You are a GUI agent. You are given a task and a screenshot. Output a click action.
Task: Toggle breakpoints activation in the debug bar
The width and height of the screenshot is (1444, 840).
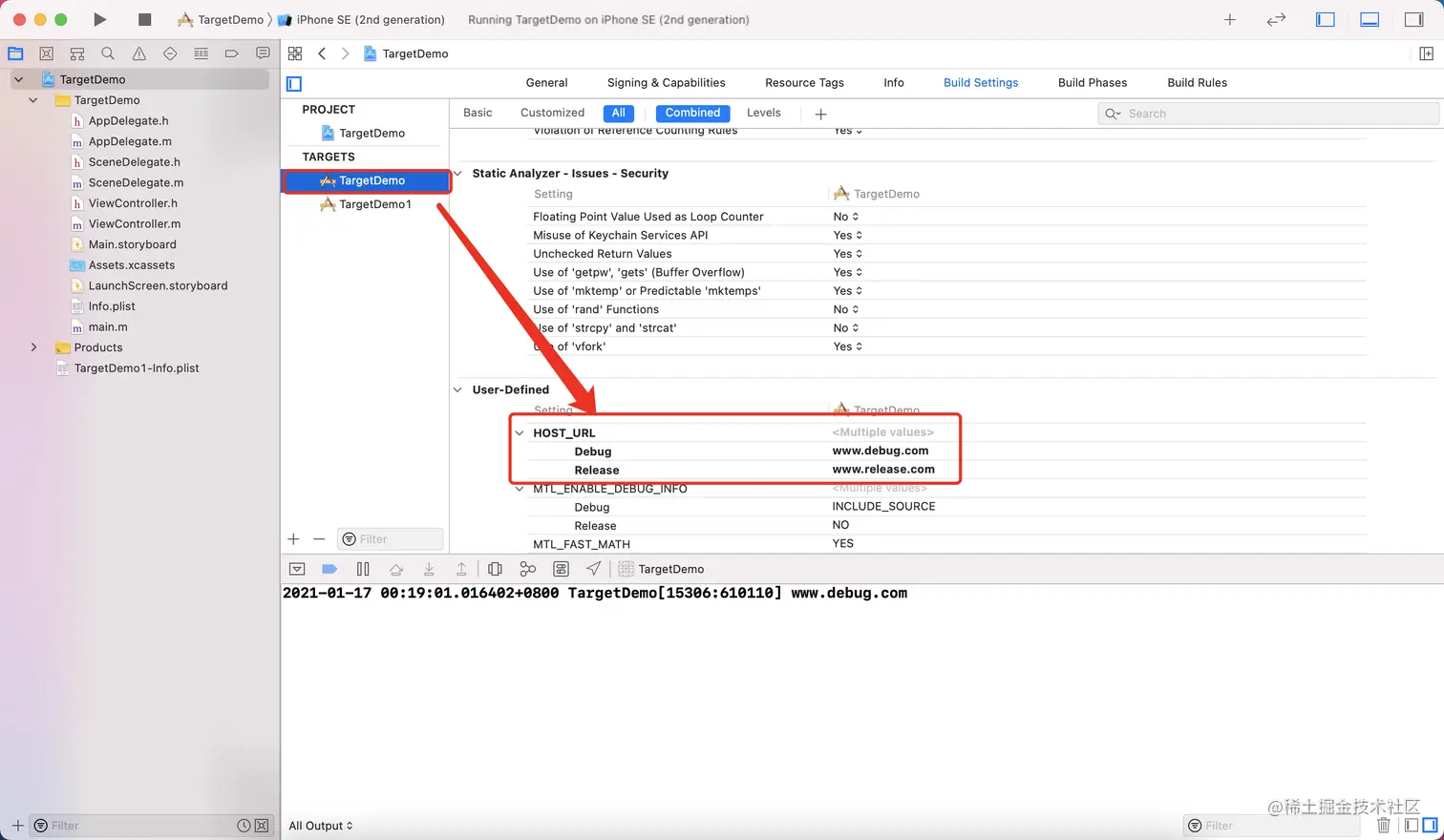pos(329,569)
